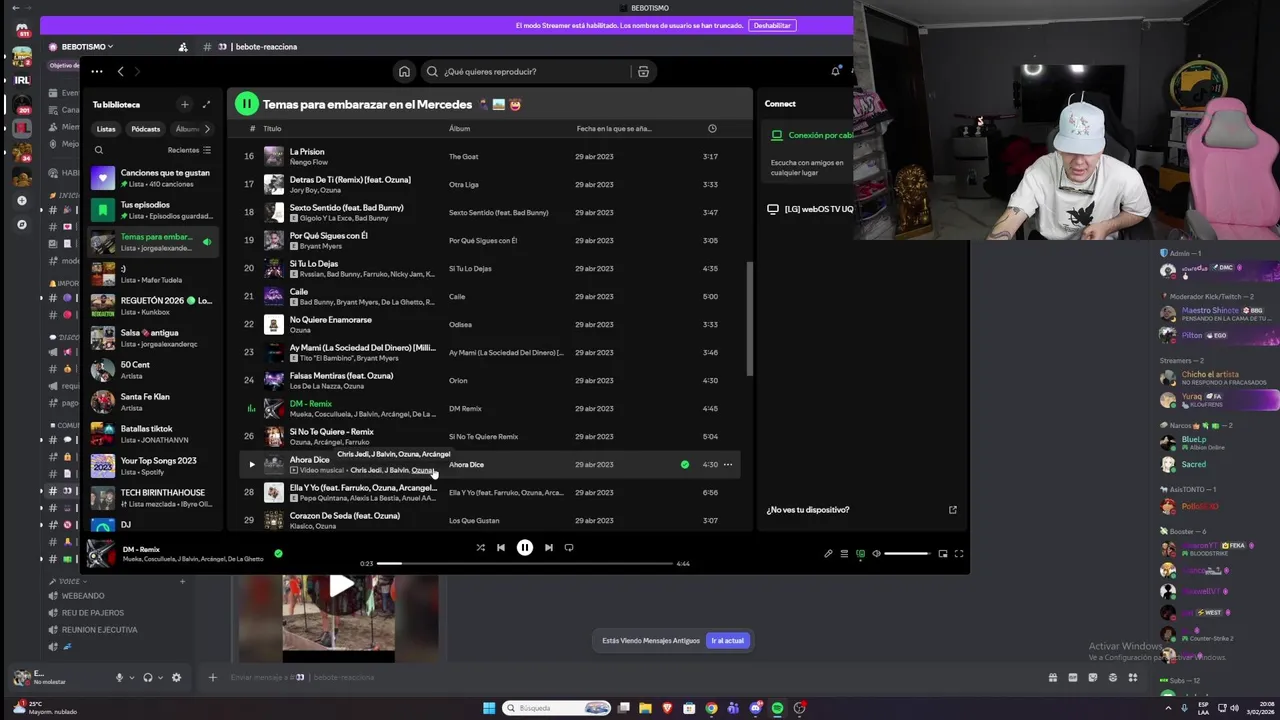Open more options for Ahora Dice
The width and height of the screenshot is (1280, 720).
(x=728, y=464)
